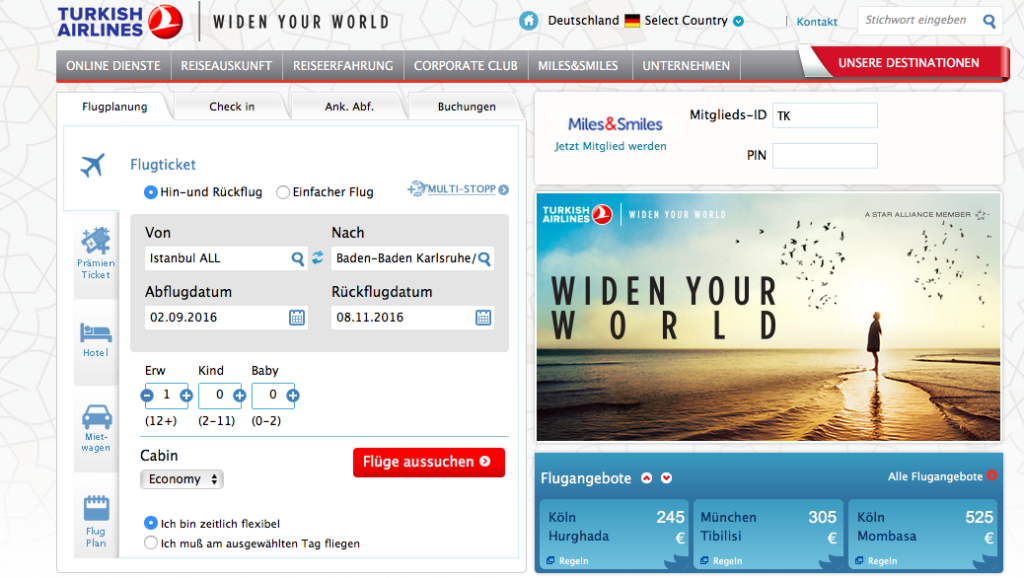Viewport: 1024px width, 578px height.
Task: Open the Select Country dropdown
Action: click(694, 21)
